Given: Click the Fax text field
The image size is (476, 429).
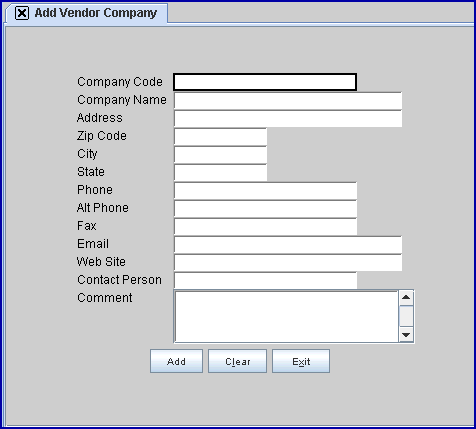Looking at the screenshot, I should [x=265, y=226].
